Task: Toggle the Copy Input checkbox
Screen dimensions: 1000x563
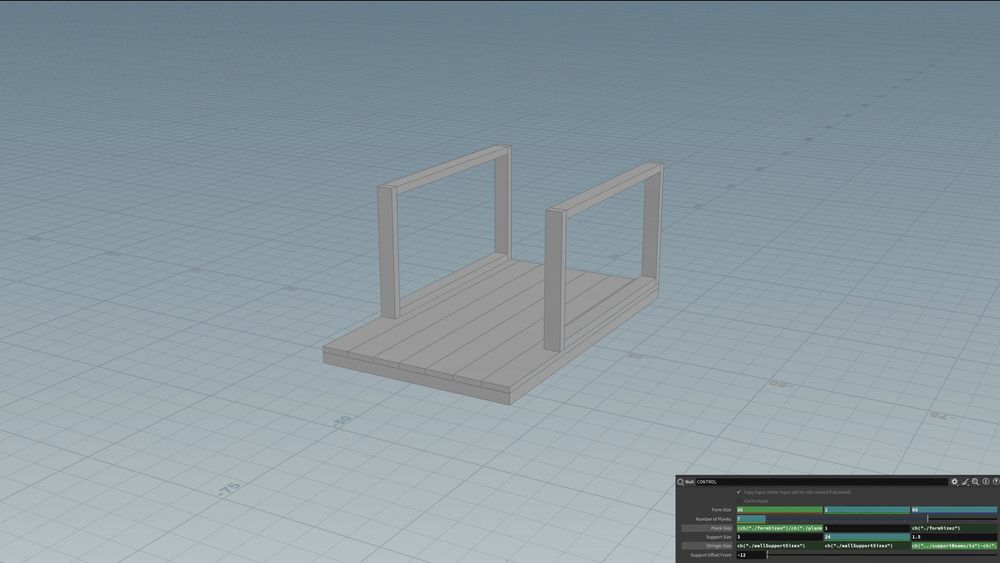Action: click(x=739, y=492)
